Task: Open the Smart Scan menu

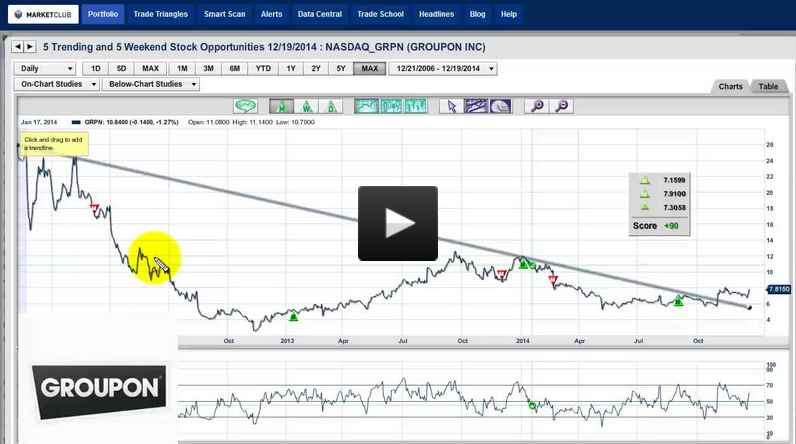Action: pos(225,15)
